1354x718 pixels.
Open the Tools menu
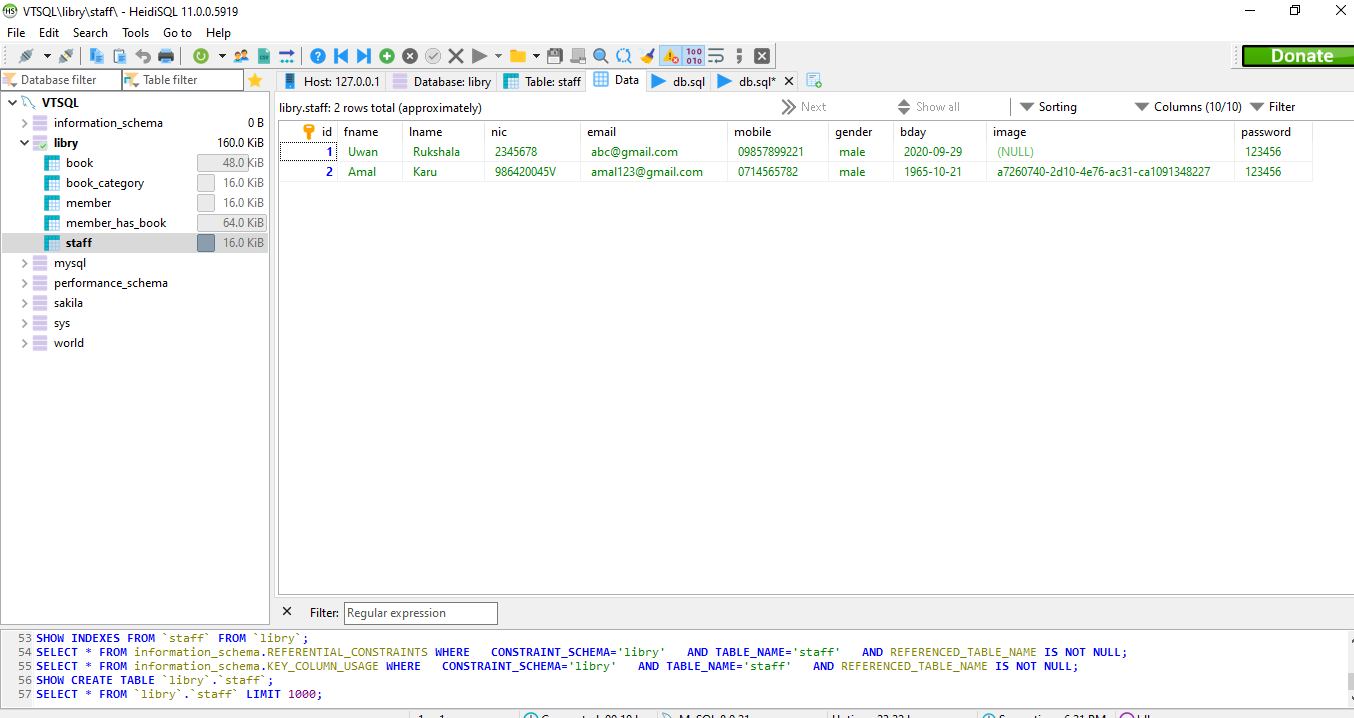click(135, 32)
